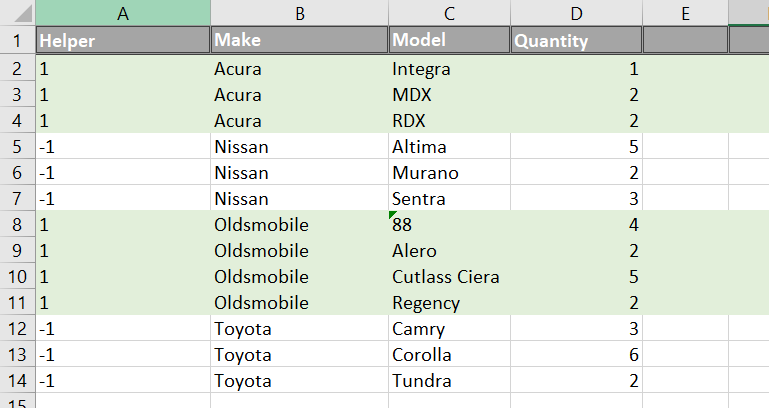Screen dimensions: 769x408
Task: Select the Cutlass Ciera cell
Action: pos(449,277)
